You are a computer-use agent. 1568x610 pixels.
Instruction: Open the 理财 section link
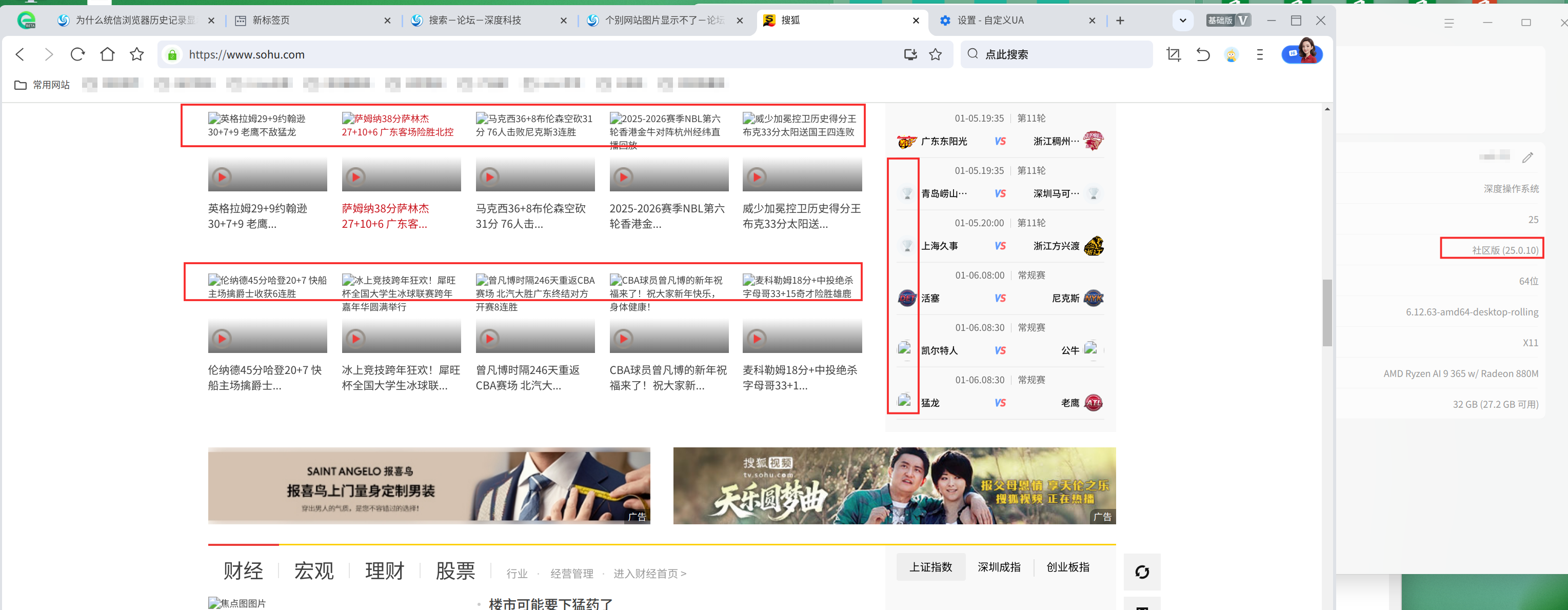coord(385,571)
